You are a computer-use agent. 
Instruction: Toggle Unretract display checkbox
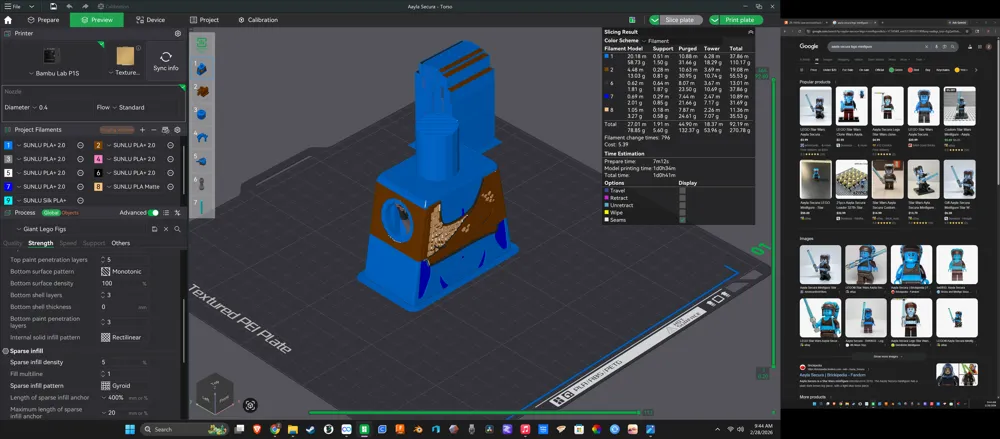pos(682,205)
